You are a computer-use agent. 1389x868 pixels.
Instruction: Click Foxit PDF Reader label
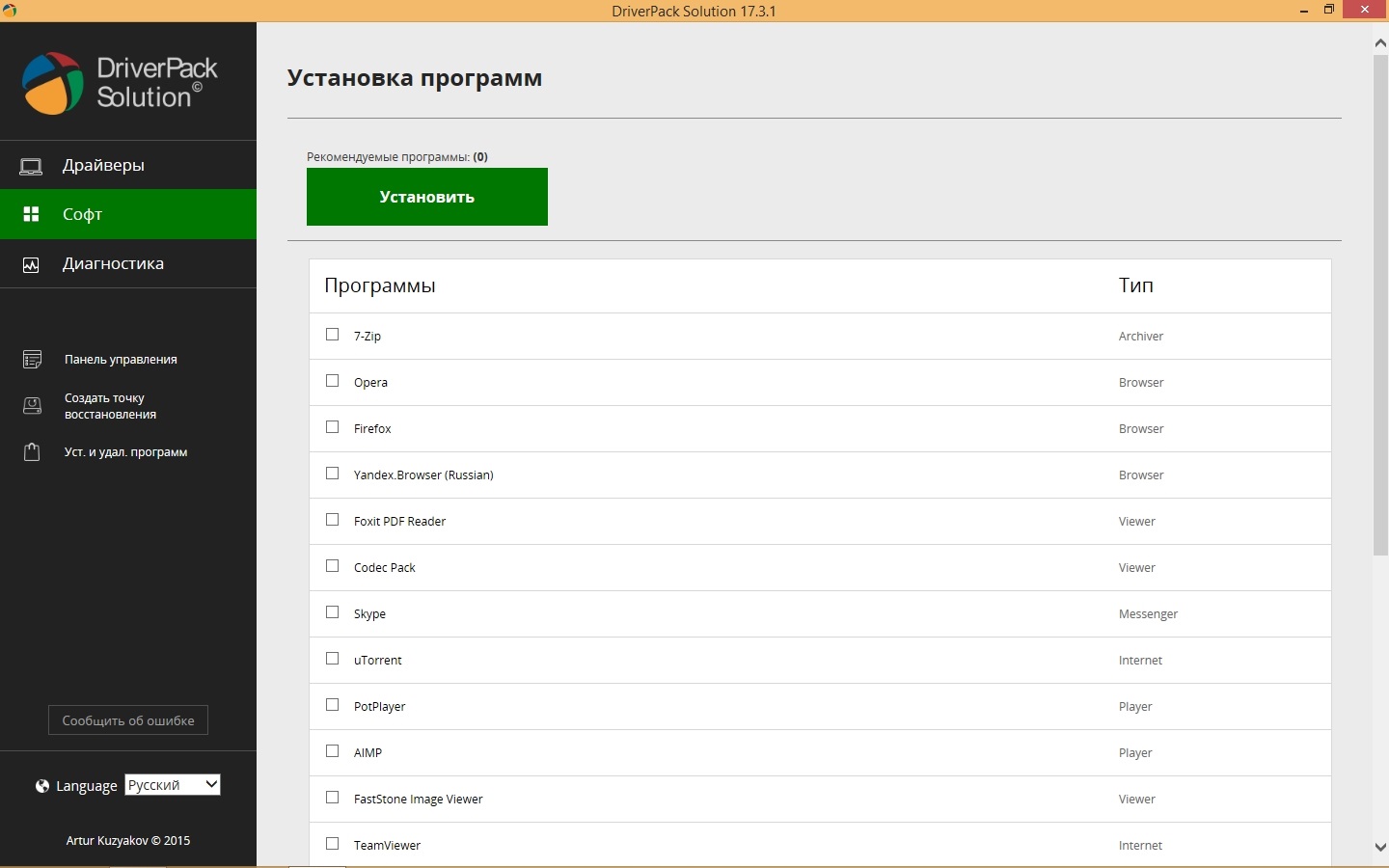pos(399,522)
